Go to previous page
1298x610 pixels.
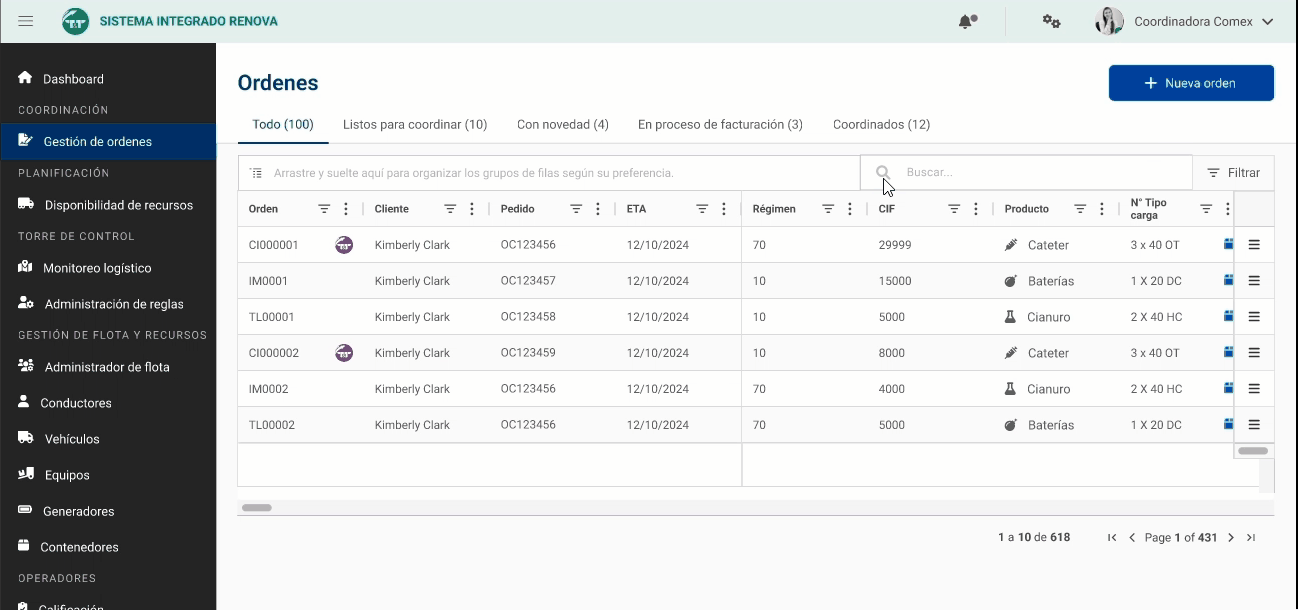point(1132,537)
